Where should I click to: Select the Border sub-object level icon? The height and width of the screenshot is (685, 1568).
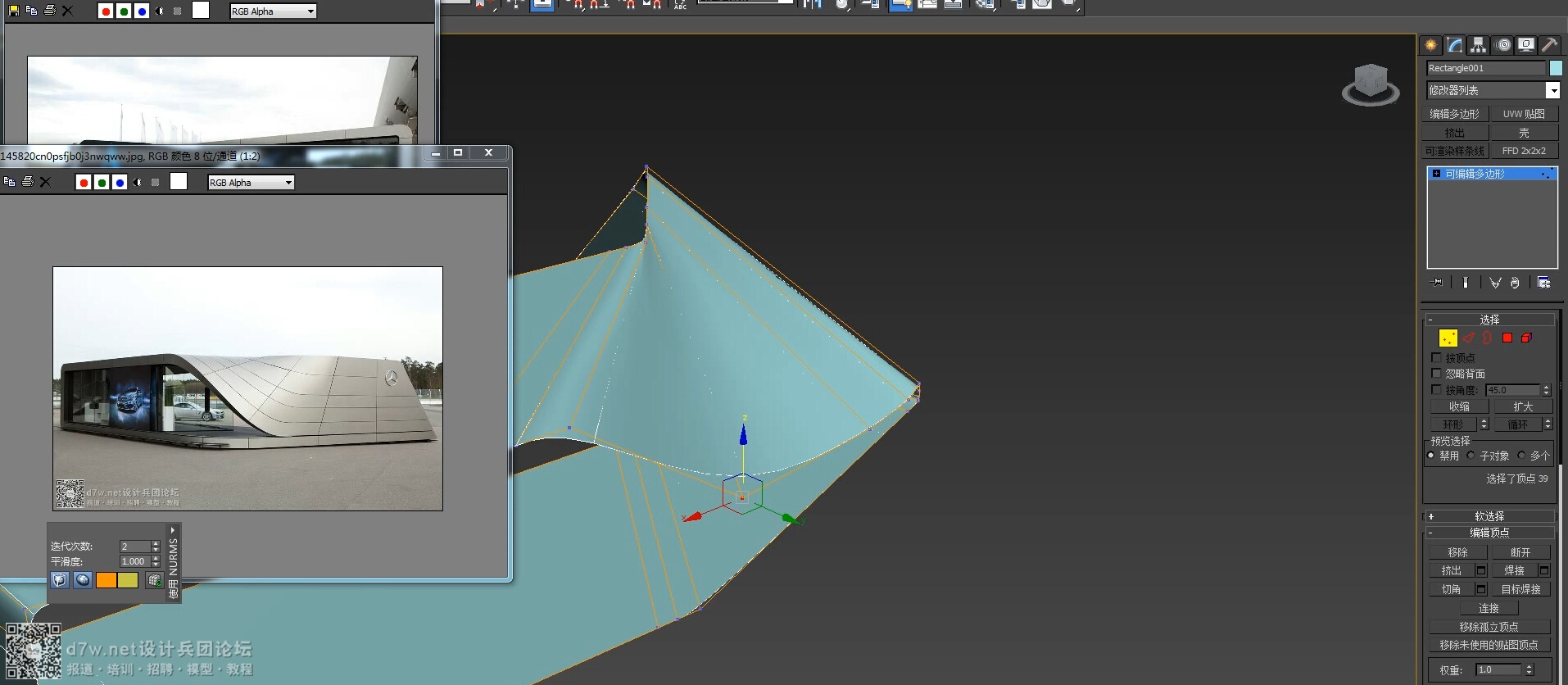(1488, 338)
